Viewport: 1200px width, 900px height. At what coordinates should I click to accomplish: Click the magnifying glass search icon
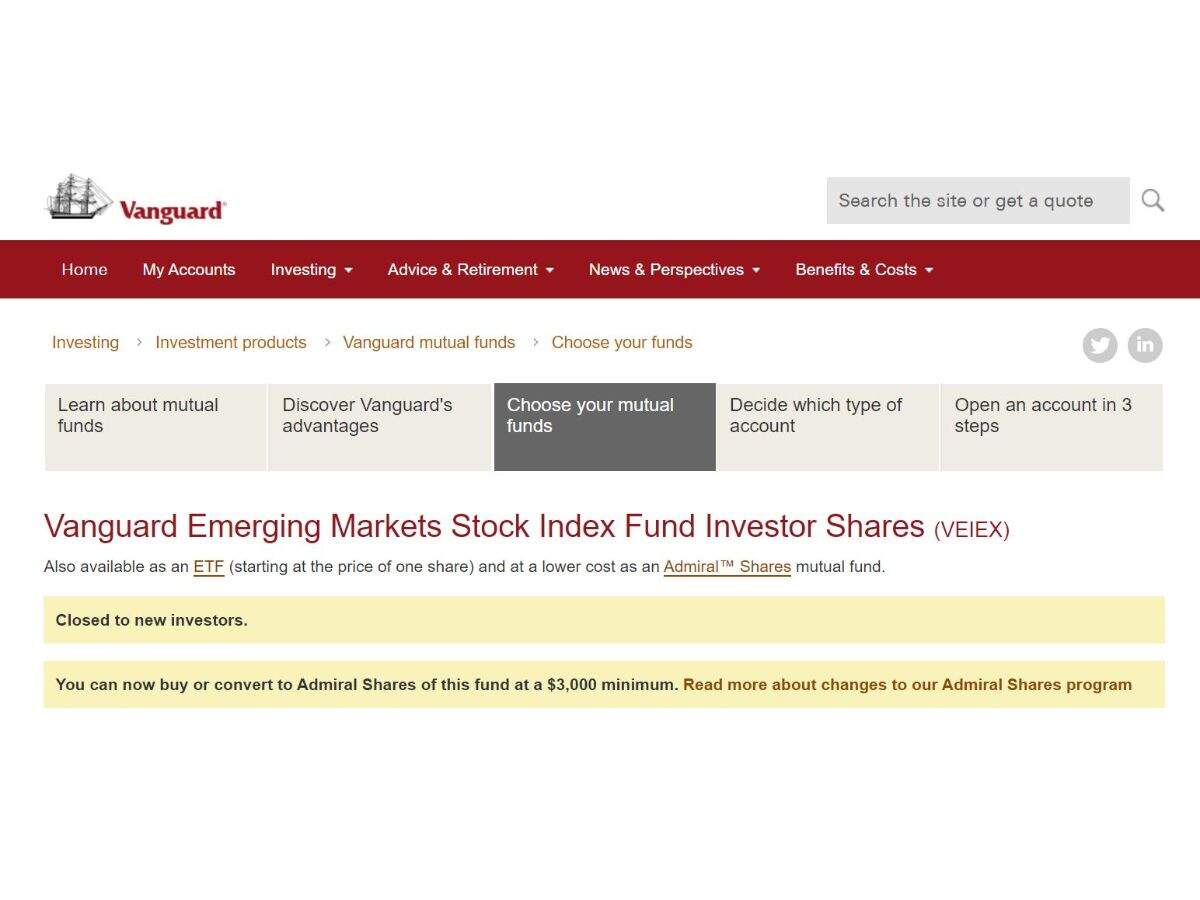coord(1153,200)
